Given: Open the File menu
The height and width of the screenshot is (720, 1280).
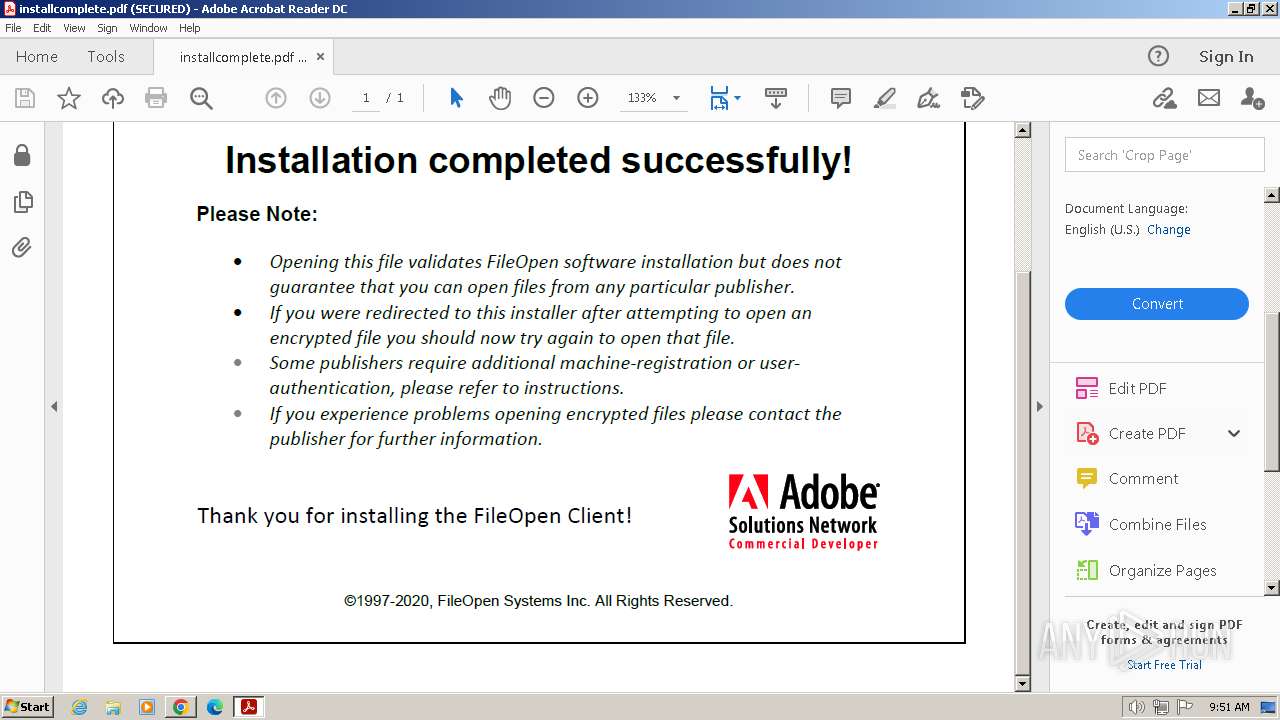Looking at the screenshot, I should point(13,28).
